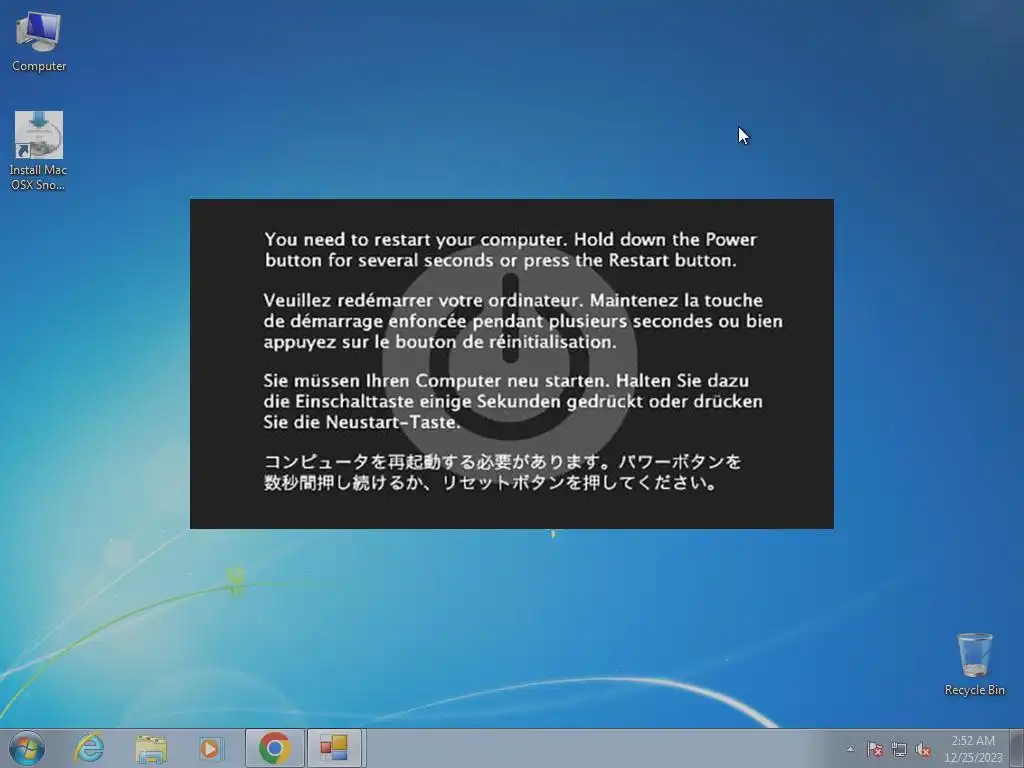Open the clock showing 2:52 AM
This screenshot has height=768, width=1024.
[973, 741]
